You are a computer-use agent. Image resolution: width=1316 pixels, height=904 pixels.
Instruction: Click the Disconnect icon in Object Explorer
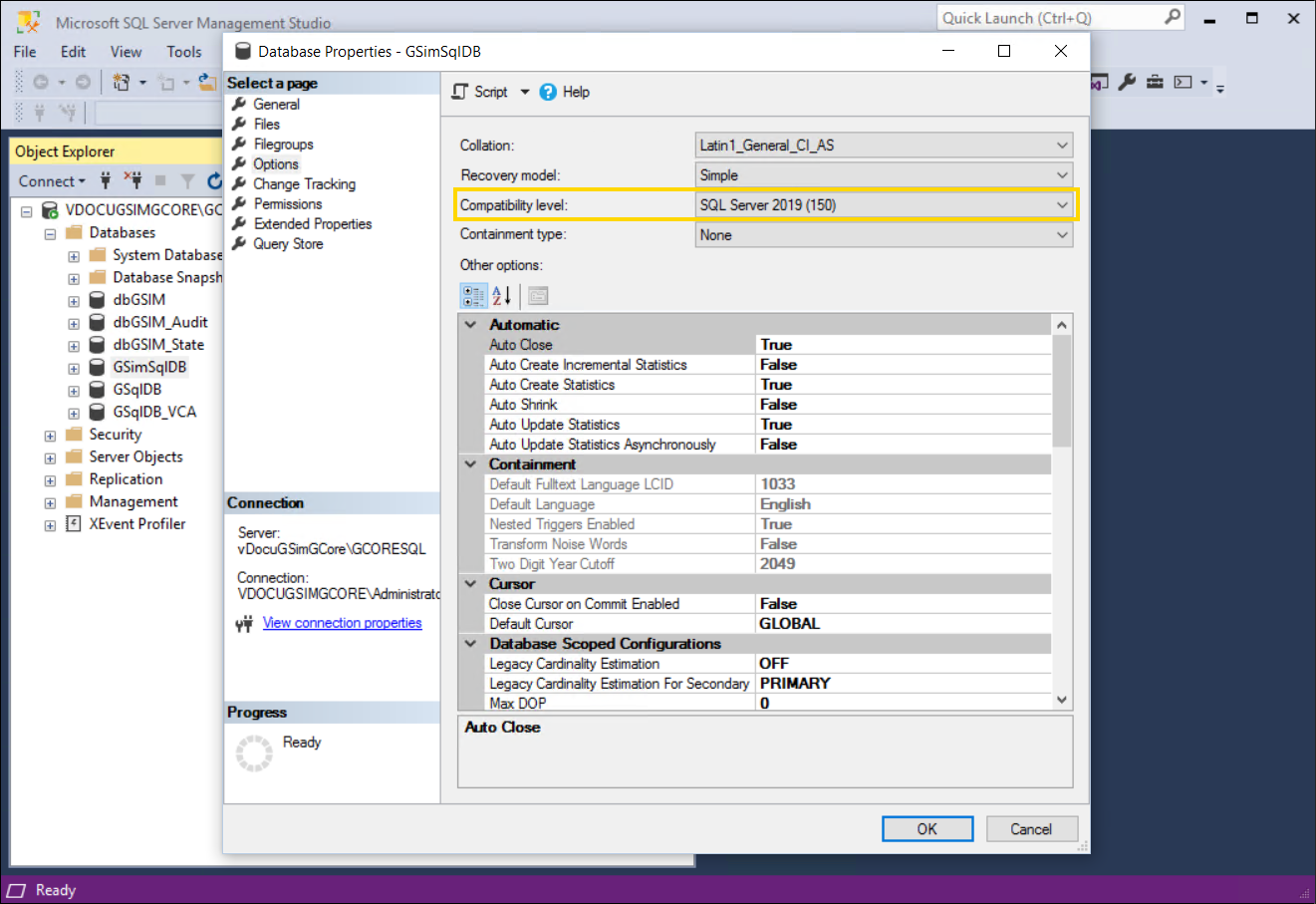click(132, 180)
